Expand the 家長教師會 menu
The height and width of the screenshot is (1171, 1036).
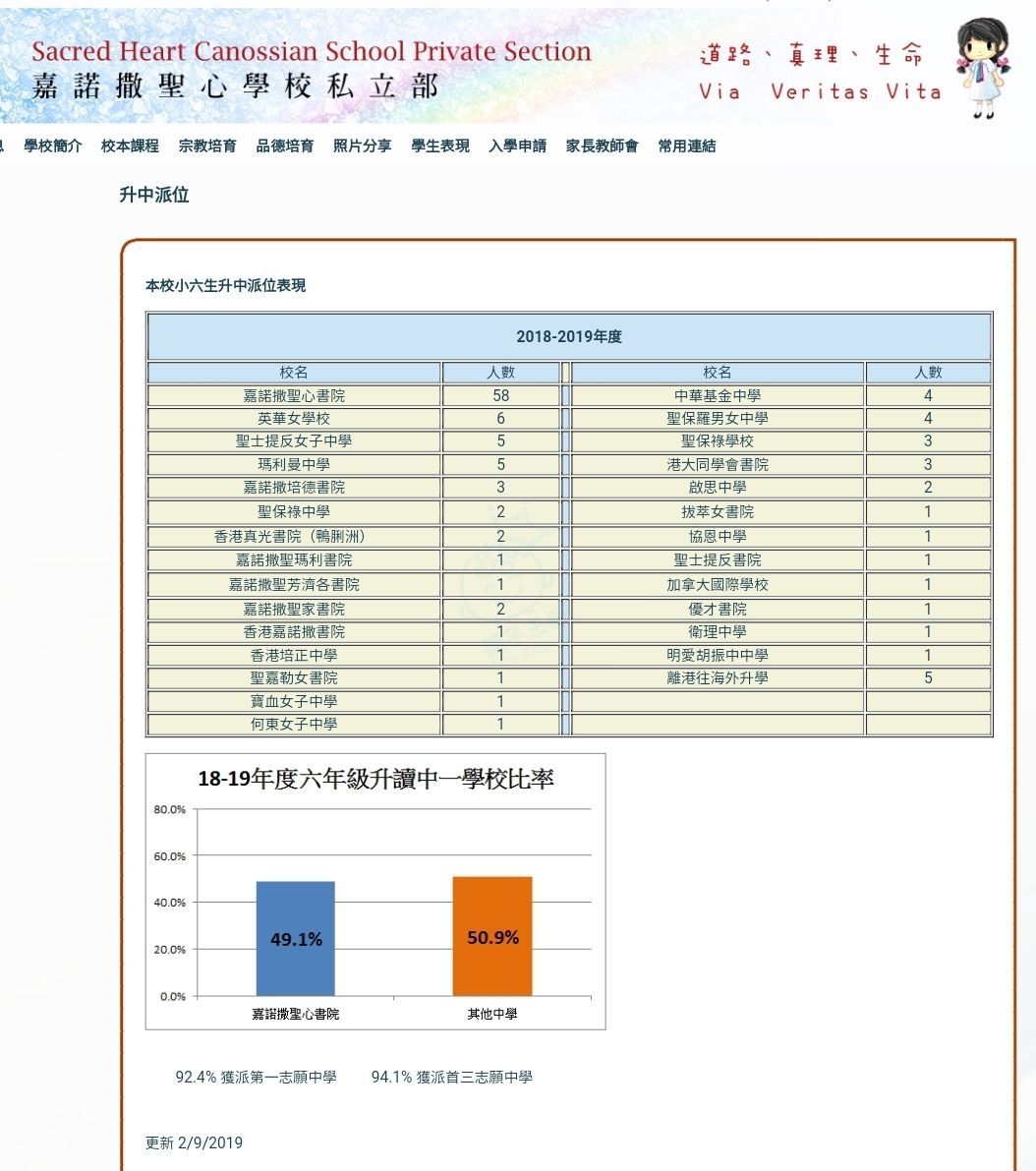pyautogui.click(x=602, y=146)
